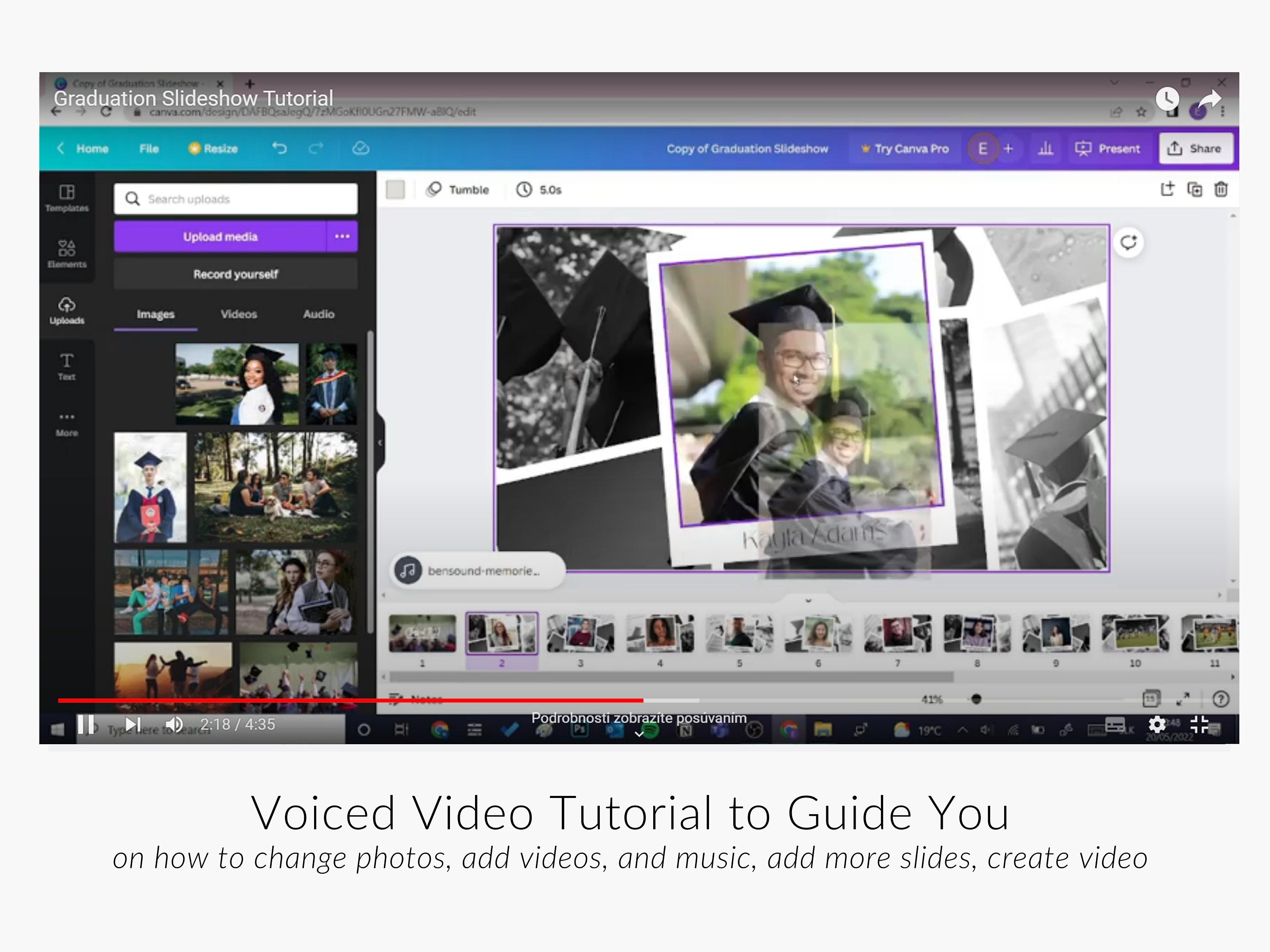
Task: Click the fullscreen expand arrows icon
Action: (x=1183, y=699)
